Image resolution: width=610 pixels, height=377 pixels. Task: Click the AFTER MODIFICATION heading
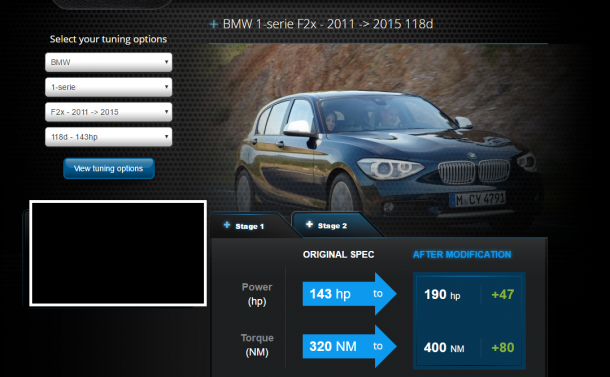tap(462, 254)
